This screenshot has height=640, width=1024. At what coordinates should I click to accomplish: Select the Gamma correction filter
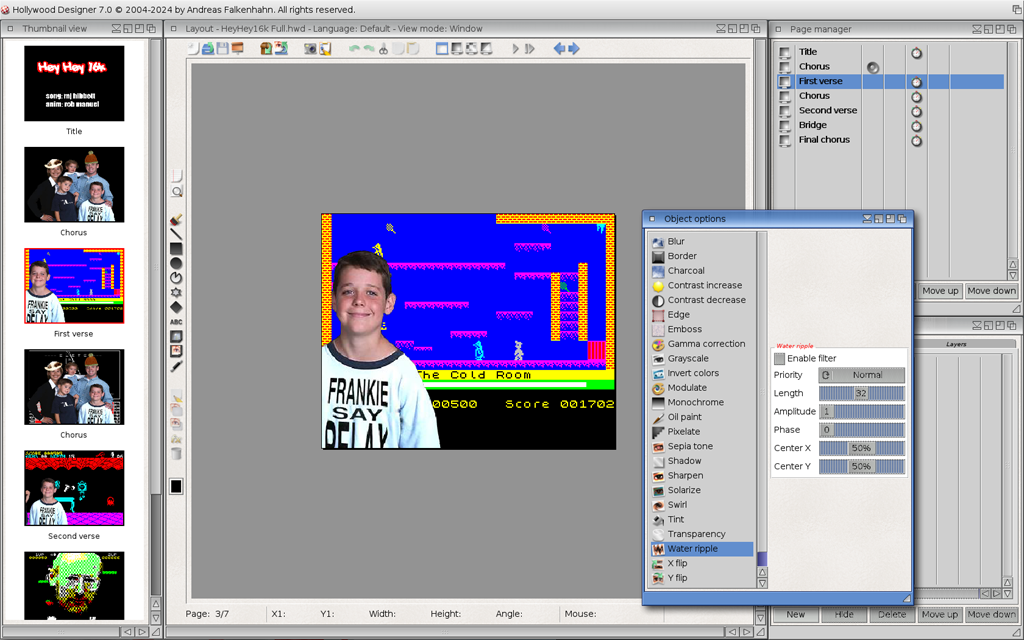(702, 344)
